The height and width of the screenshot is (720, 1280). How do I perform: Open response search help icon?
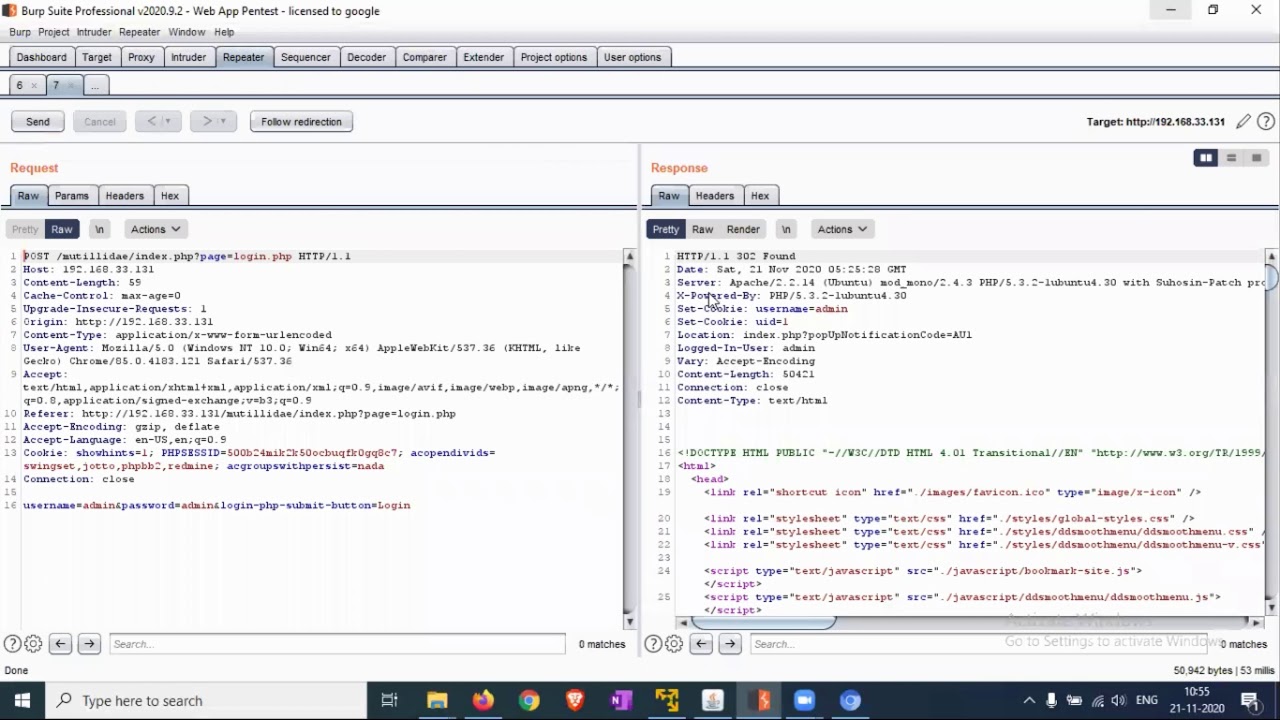point(654,644)
